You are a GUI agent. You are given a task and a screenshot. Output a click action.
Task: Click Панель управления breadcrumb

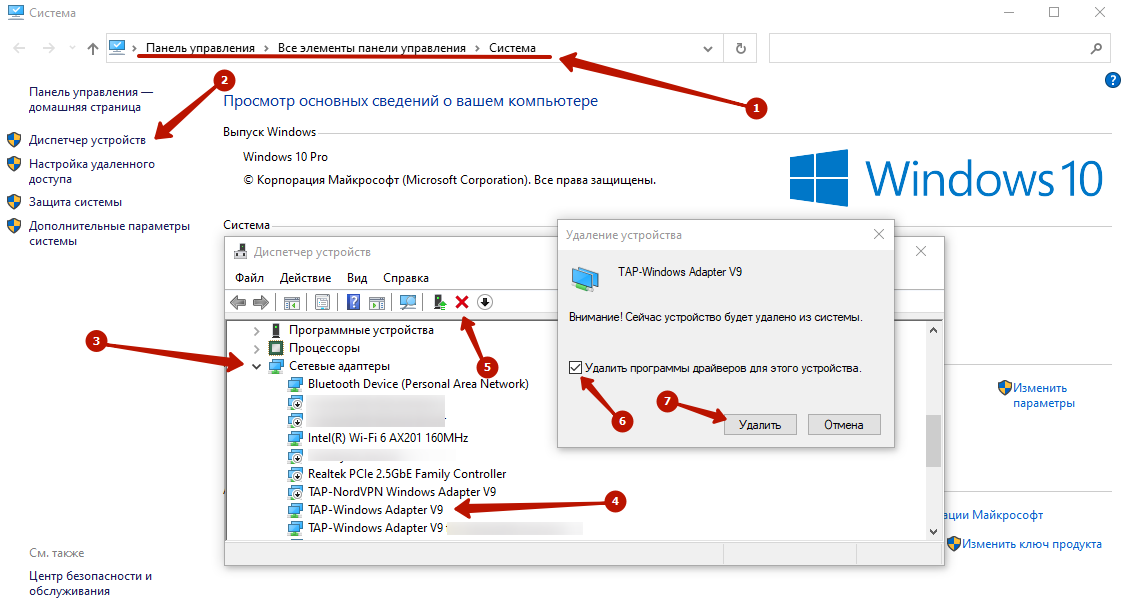click(x=200, y=48)
